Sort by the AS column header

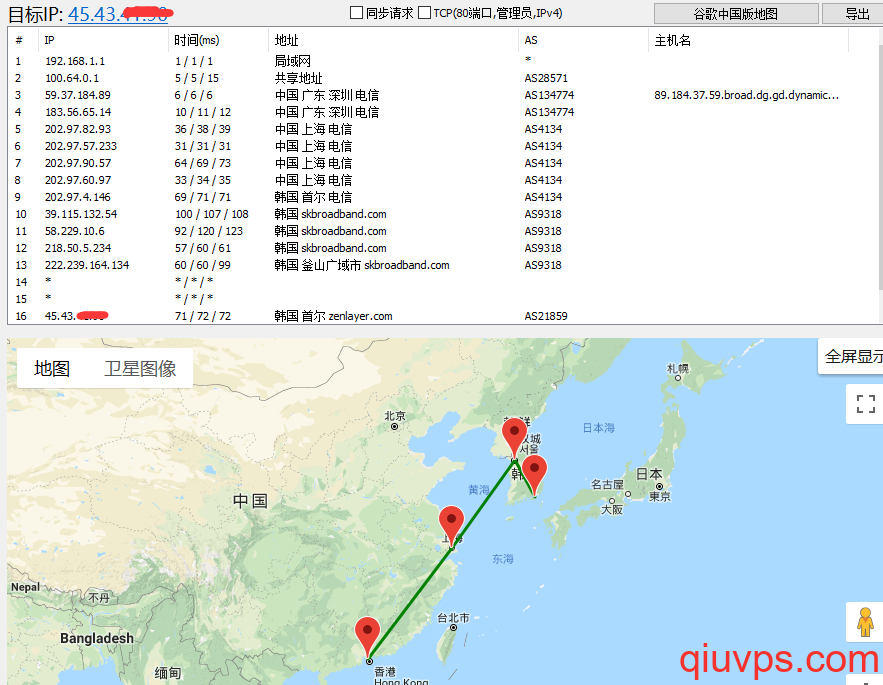click(583, 40)
